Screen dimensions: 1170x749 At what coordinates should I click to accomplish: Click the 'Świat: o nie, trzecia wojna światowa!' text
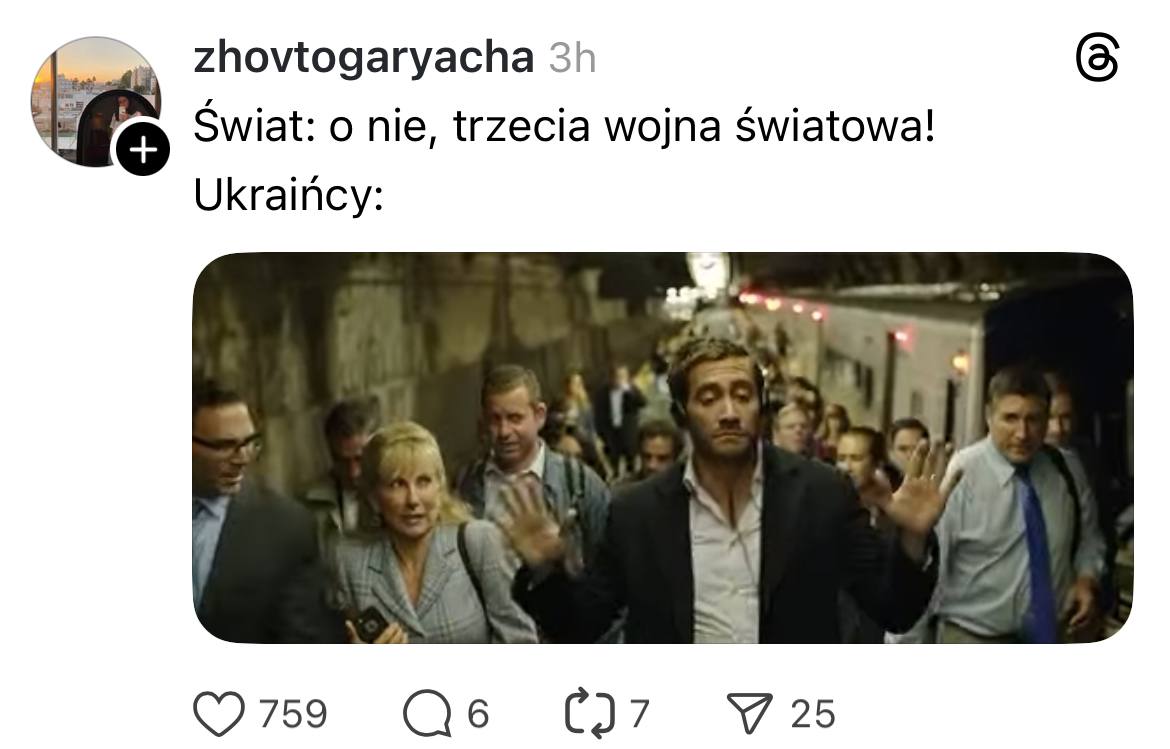(x=563, y=125)
